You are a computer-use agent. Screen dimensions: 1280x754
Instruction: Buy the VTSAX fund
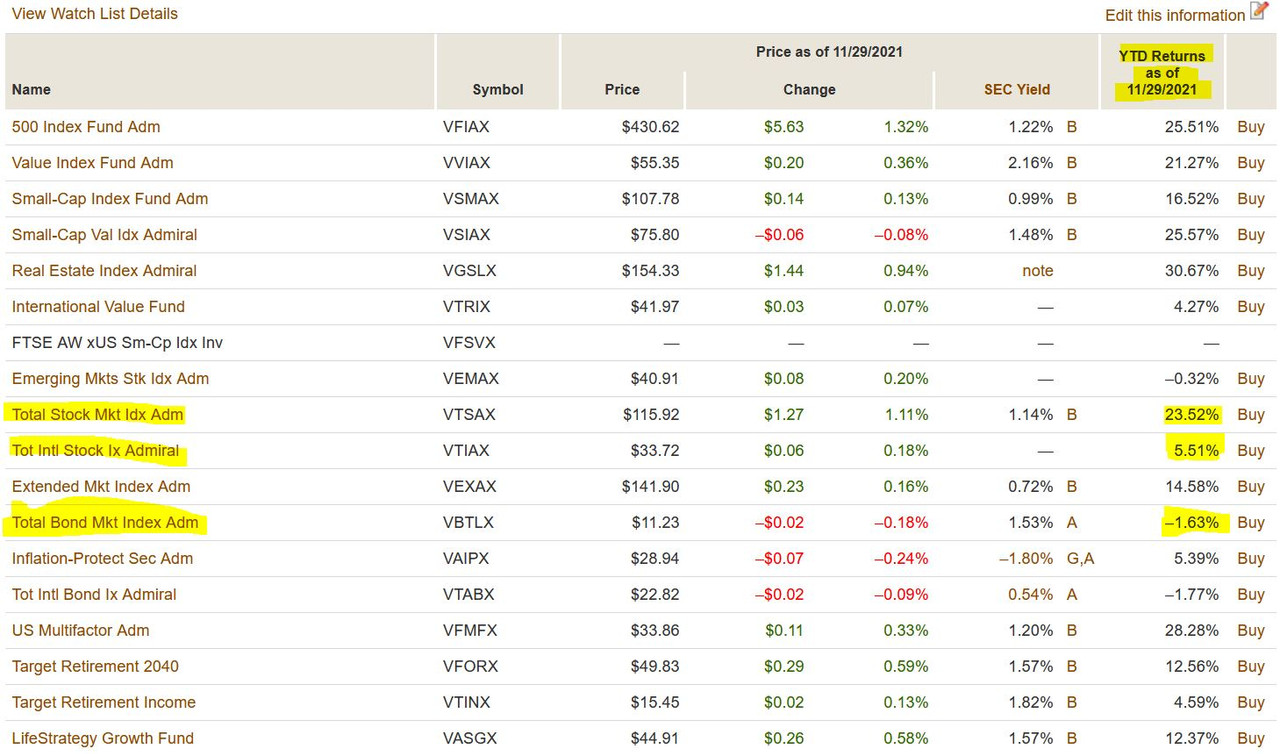click(1250, 414)
